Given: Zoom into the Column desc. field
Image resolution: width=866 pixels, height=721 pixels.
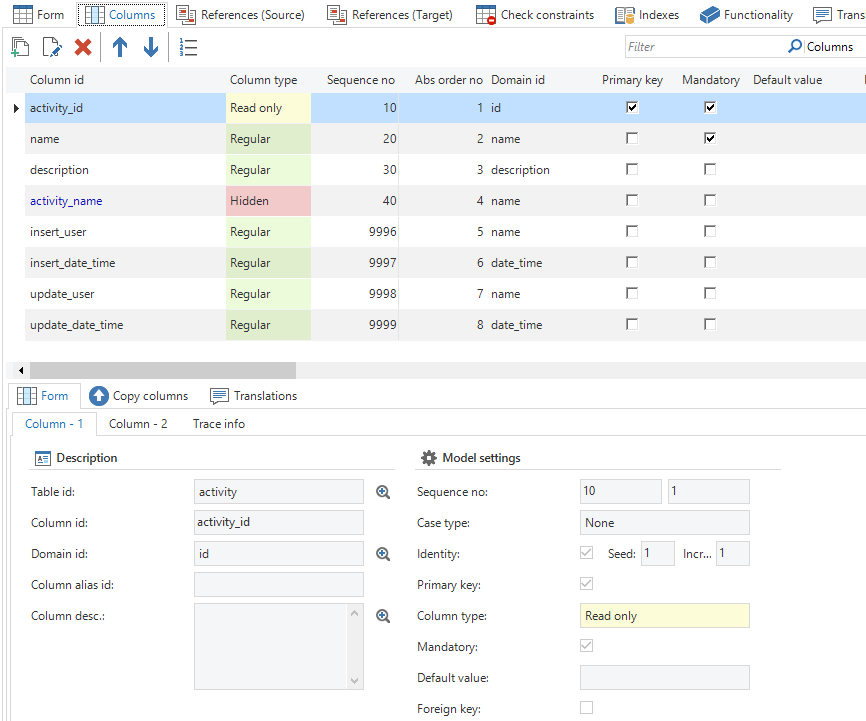Looking at the screenshot, I should pos(383,617).
